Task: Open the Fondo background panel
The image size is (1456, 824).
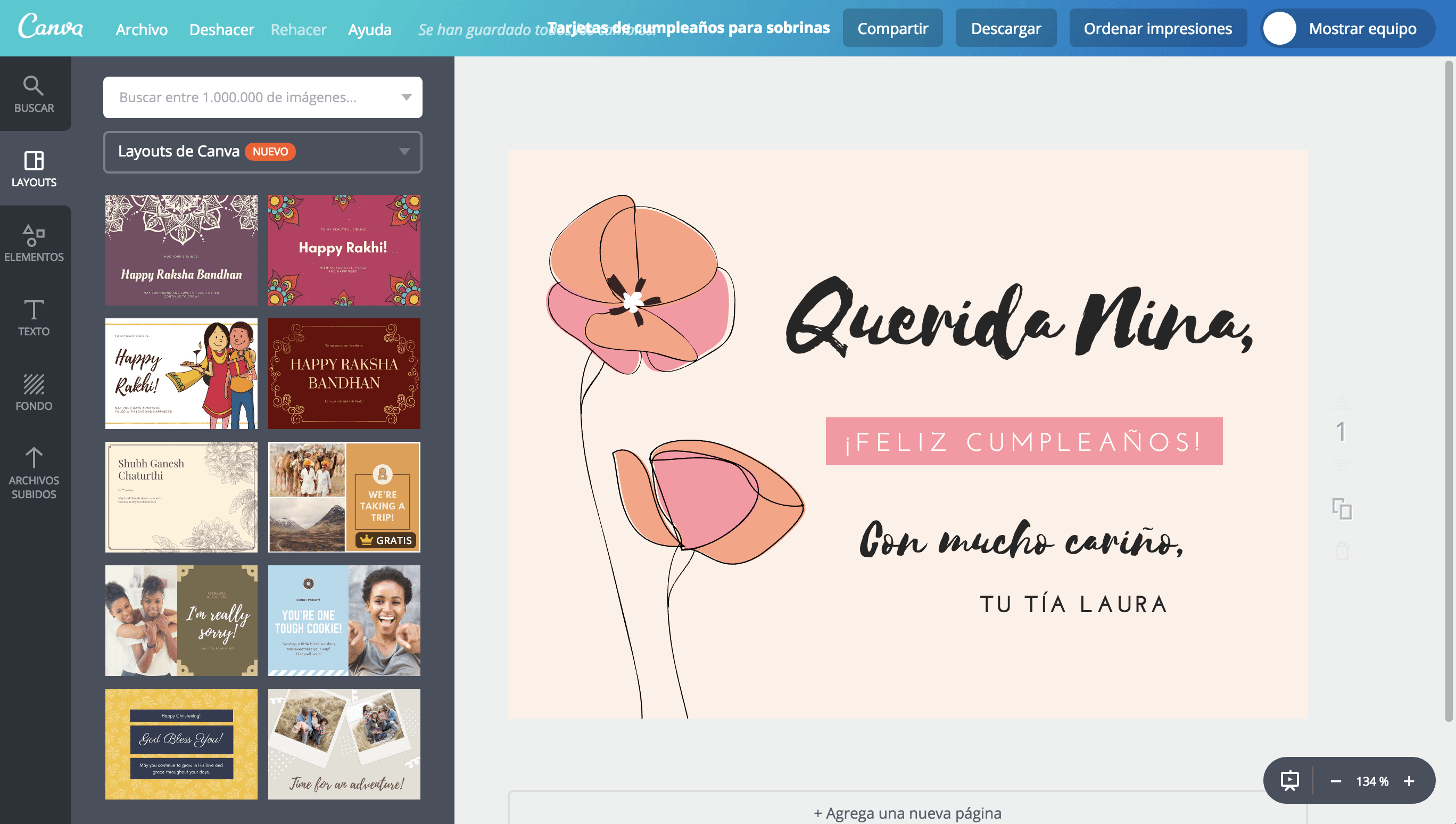Action: pyautogui.click(x=34, y=392)
